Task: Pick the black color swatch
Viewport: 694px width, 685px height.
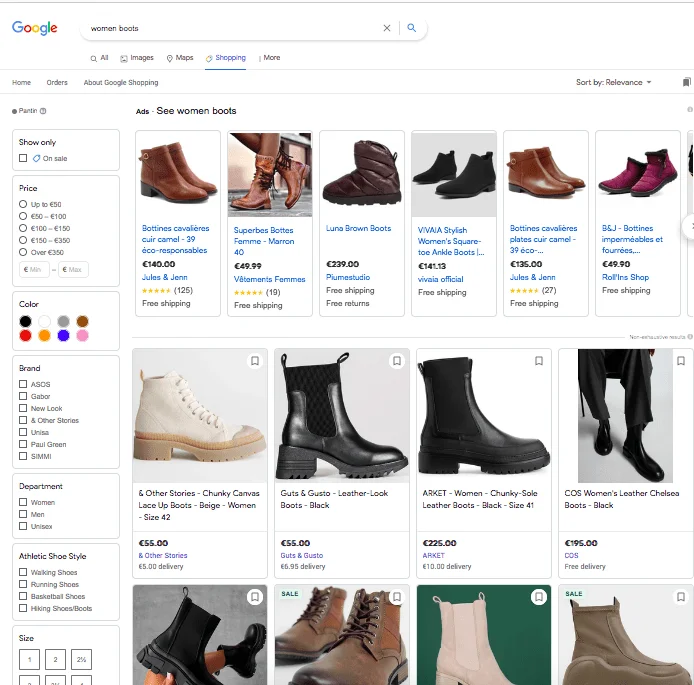Action: point(26,321)
